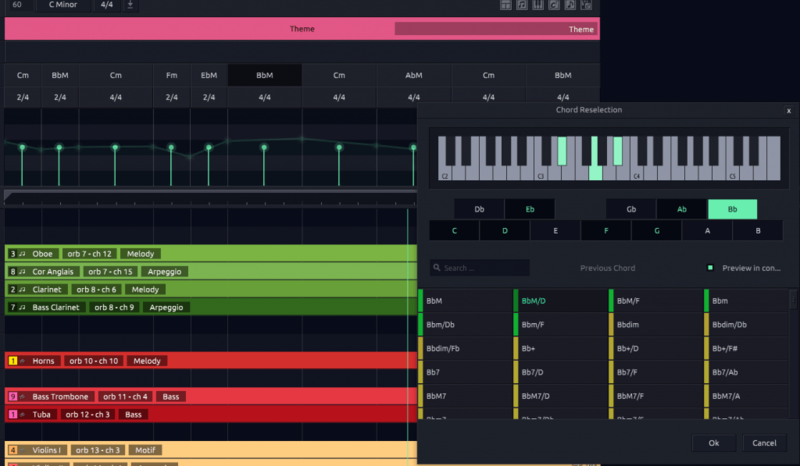Viewport: 800px width, 466px height.
Task: Click the first icon in the top-right toolbar
Action: tap(506, 5)
